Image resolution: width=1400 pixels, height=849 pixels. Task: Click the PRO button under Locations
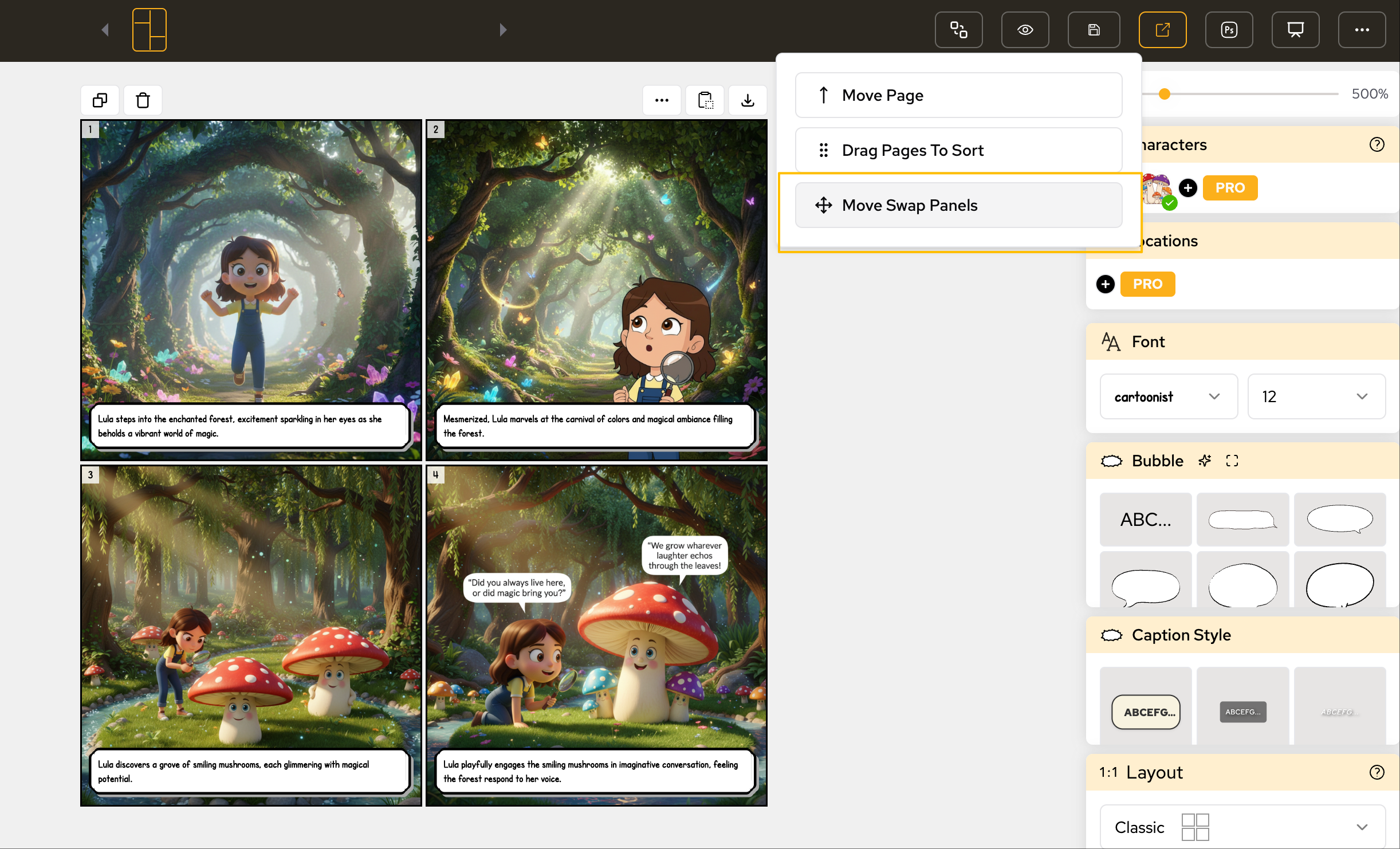pyautogui.click(x=1147, y=284)
